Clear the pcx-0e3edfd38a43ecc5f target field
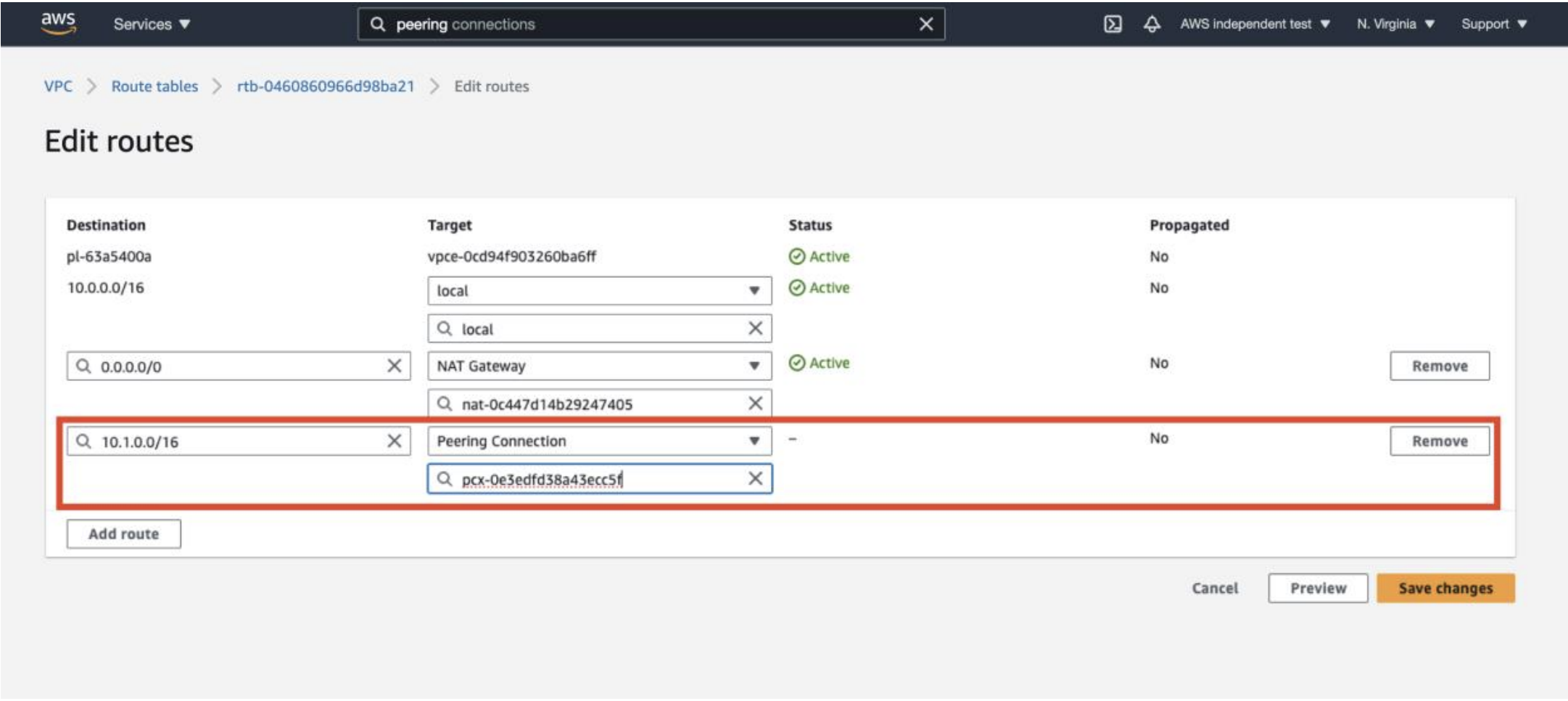The width and height of the screenshot is (1568, 701). (755, 479)
